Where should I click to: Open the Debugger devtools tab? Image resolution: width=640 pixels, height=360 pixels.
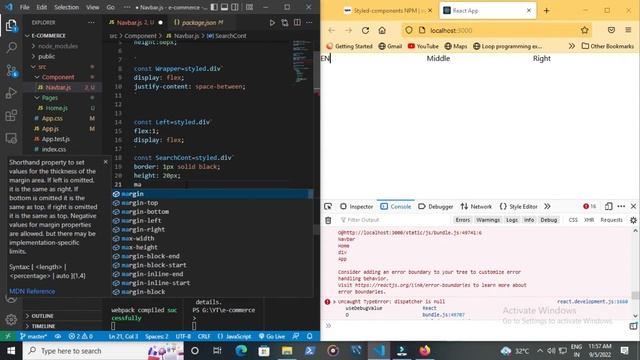436,207
